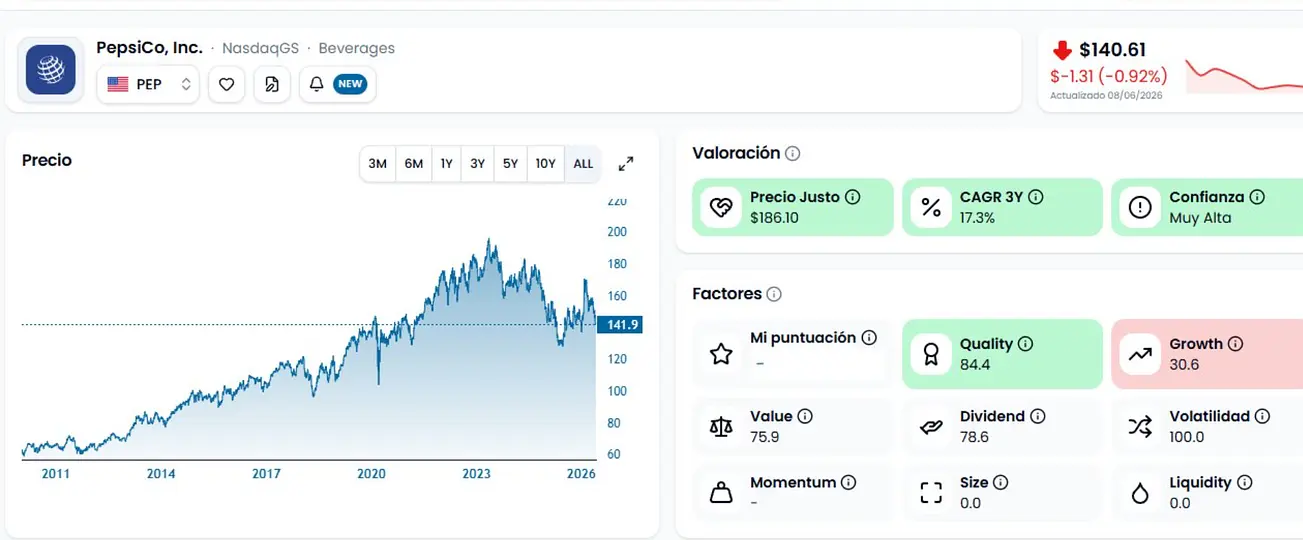The height and width of the screenshot is (540, 1303).
Task: Click the $140.61 stock price
Action: (x=1113, y=50)
